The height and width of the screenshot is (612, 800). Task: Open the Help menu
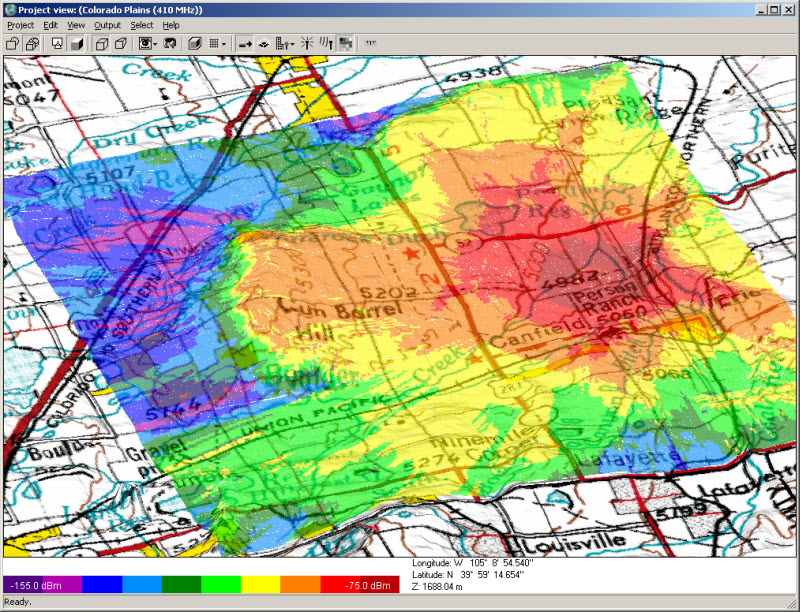pos(171,24)
